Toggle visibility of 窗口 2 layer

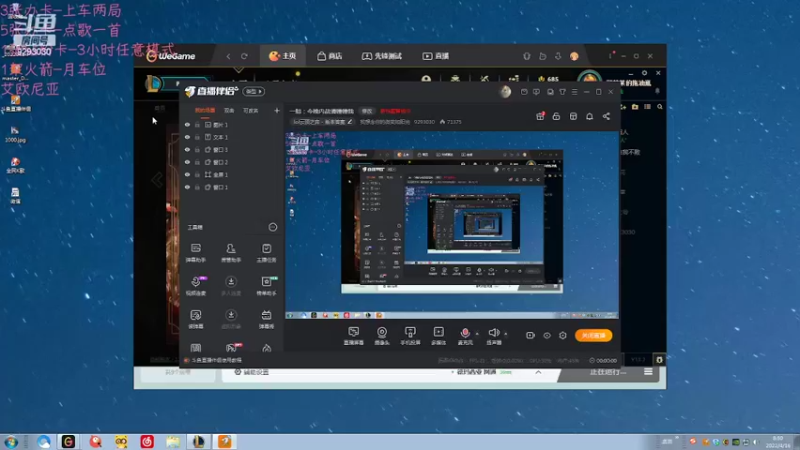point(187,162)
